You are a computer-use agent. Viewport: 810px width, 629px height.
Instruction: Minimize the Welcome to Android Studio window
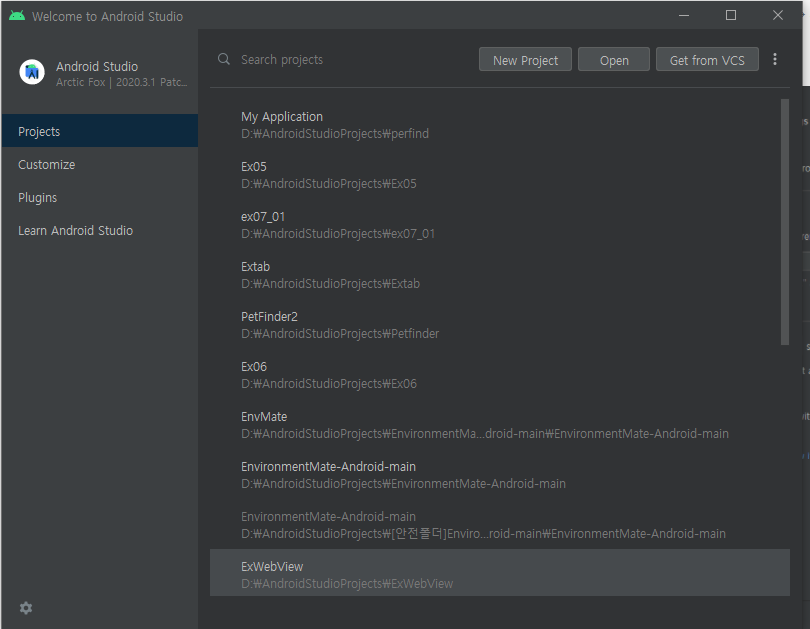684,15
